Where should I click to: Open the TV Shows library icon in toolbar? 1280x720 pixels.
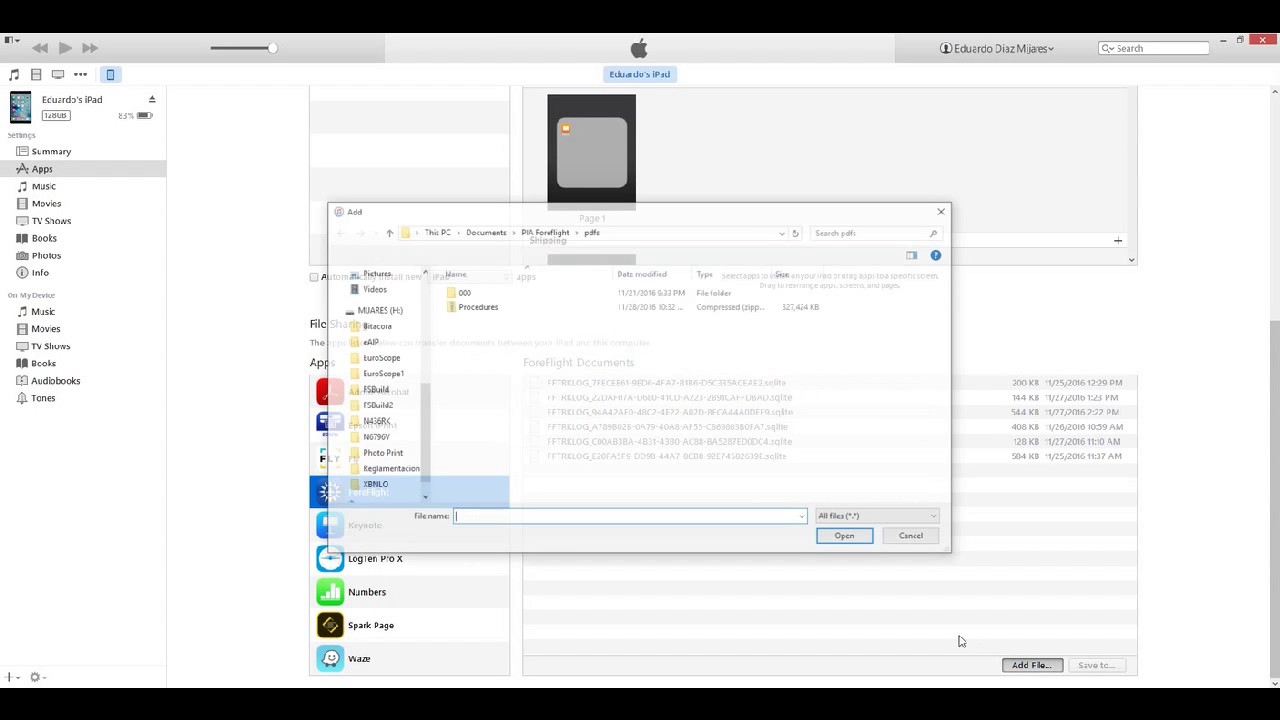click(58, 74)
